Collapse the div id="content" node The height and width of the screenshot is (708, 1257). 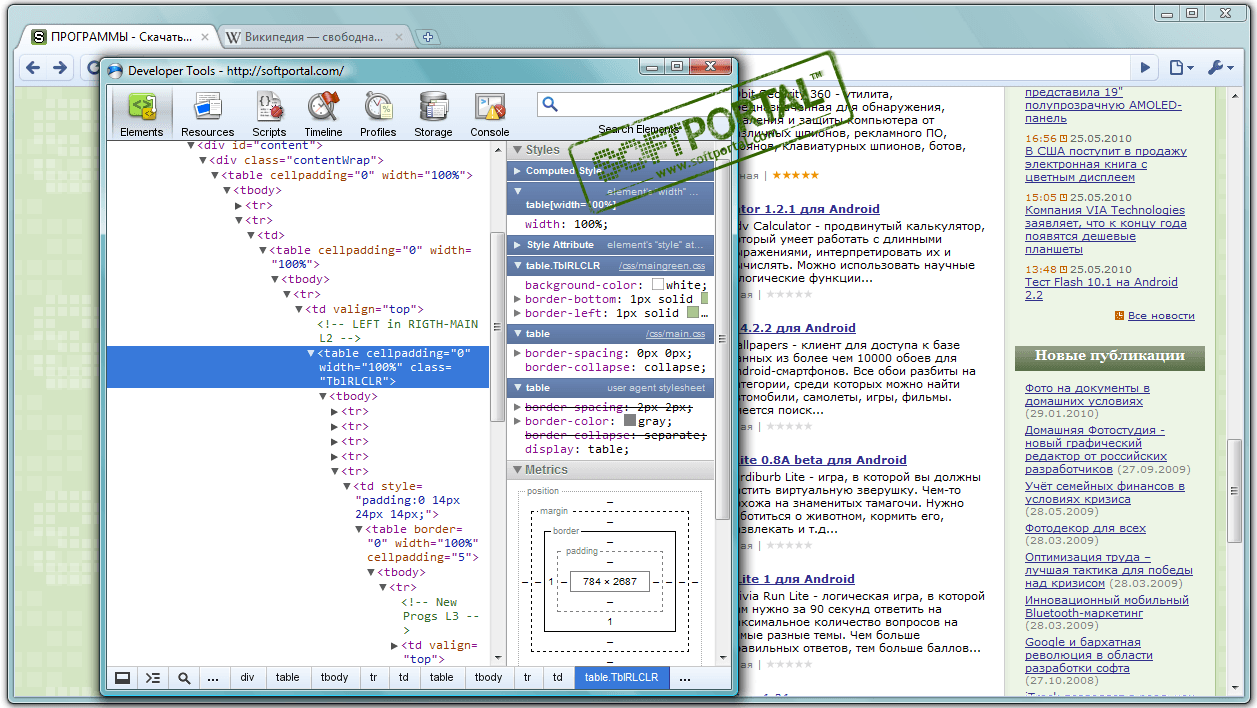(x=192, y=145)
